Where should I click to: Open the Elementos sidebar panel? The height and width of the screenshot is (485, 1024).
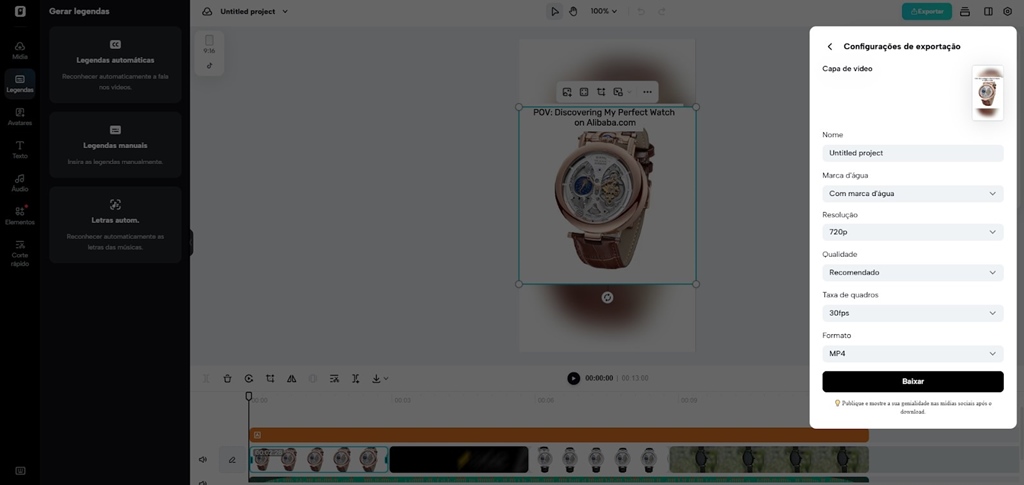pyautogui.click(x=20, y=214)
